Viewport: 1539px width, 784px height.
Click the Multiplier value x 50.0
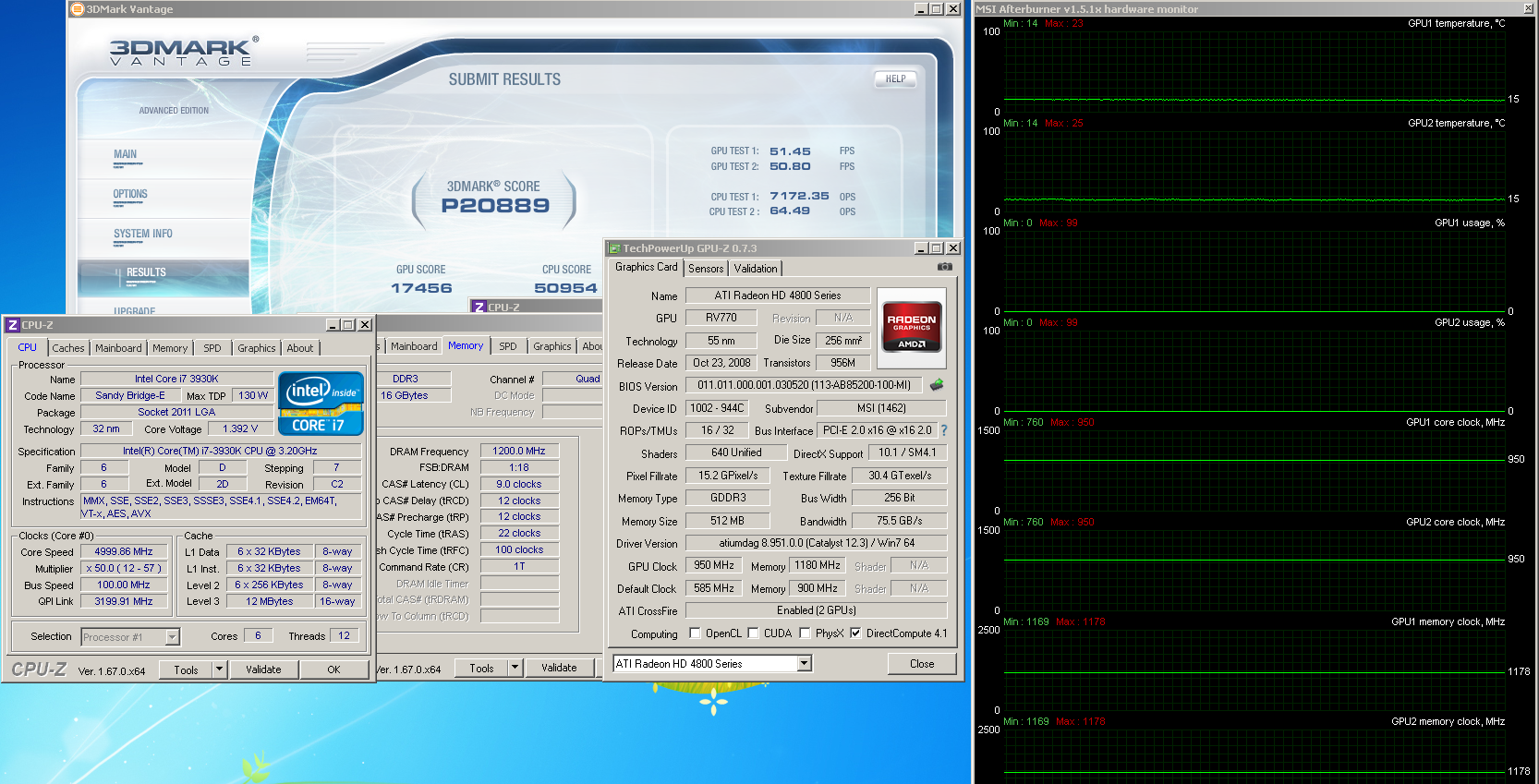pos(124,568)
